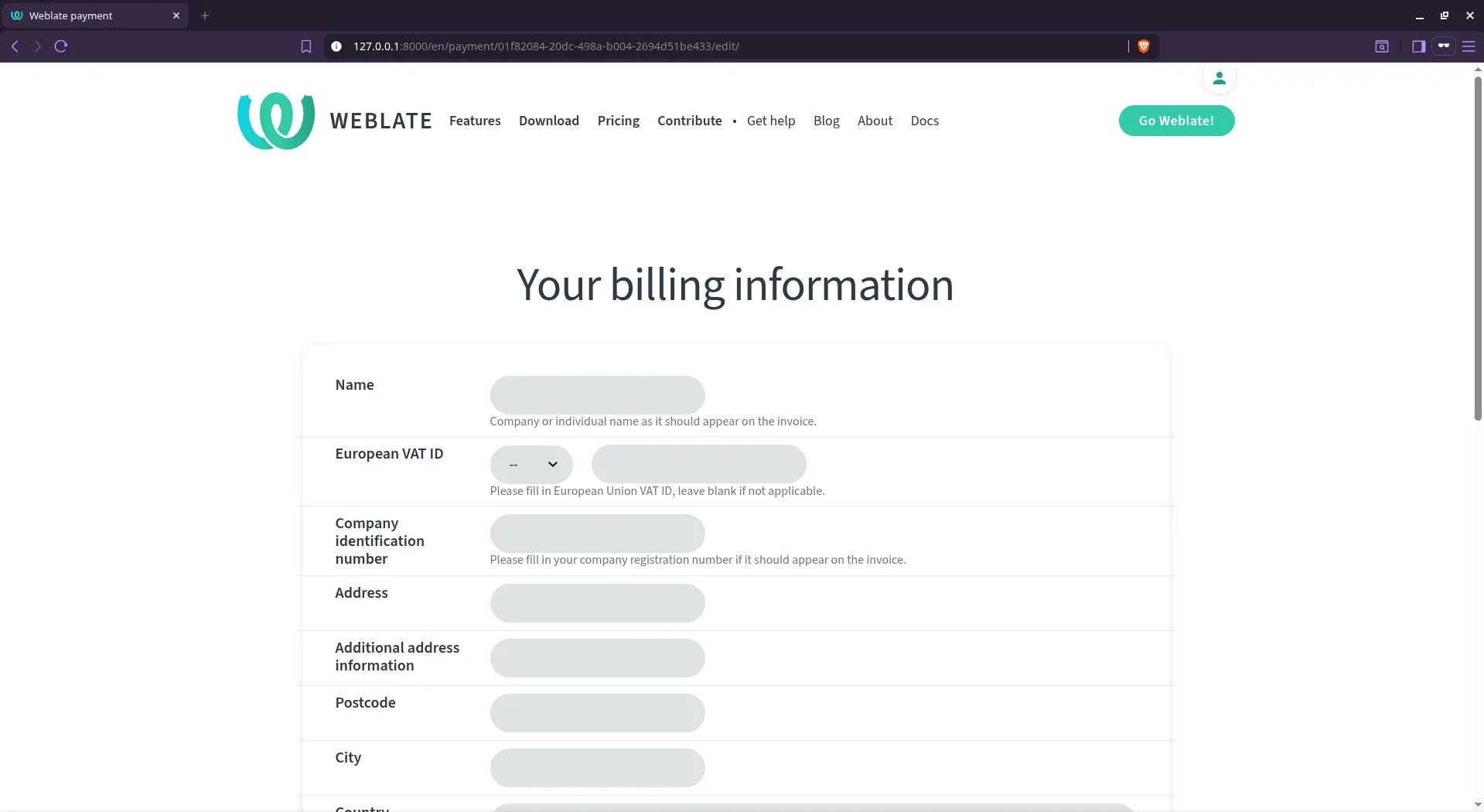
Task: Bookmark this page icon
Action: pyautogui.click(x=306, y=46)
